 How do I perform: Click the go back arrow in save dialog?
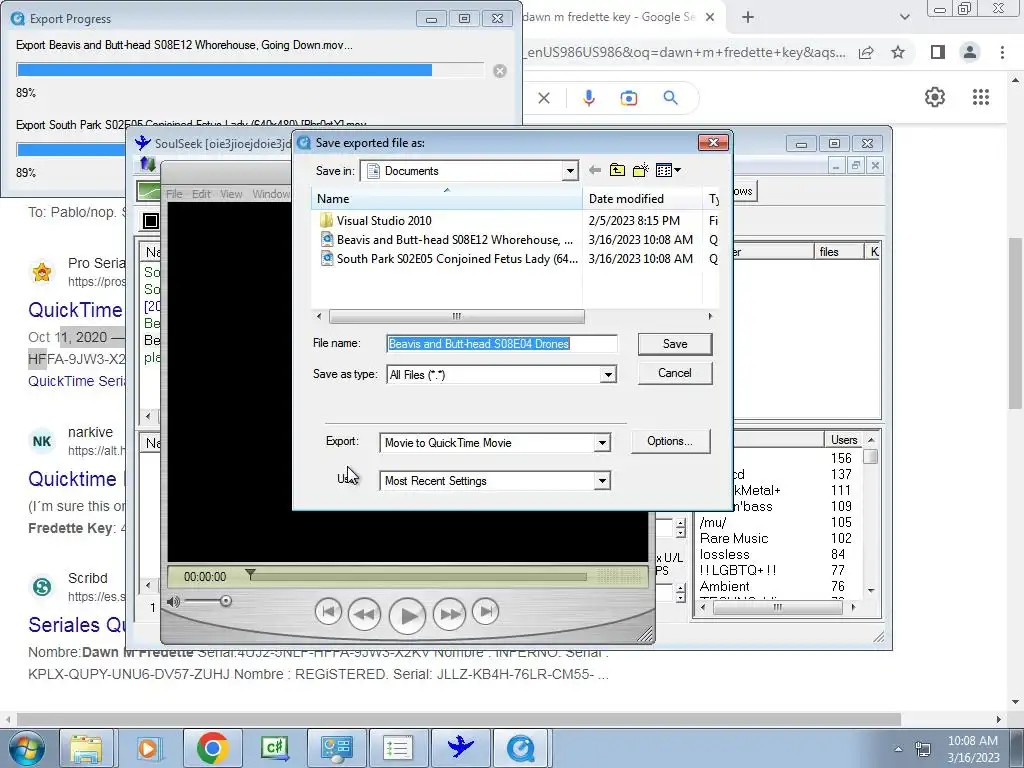coord(594,170)
